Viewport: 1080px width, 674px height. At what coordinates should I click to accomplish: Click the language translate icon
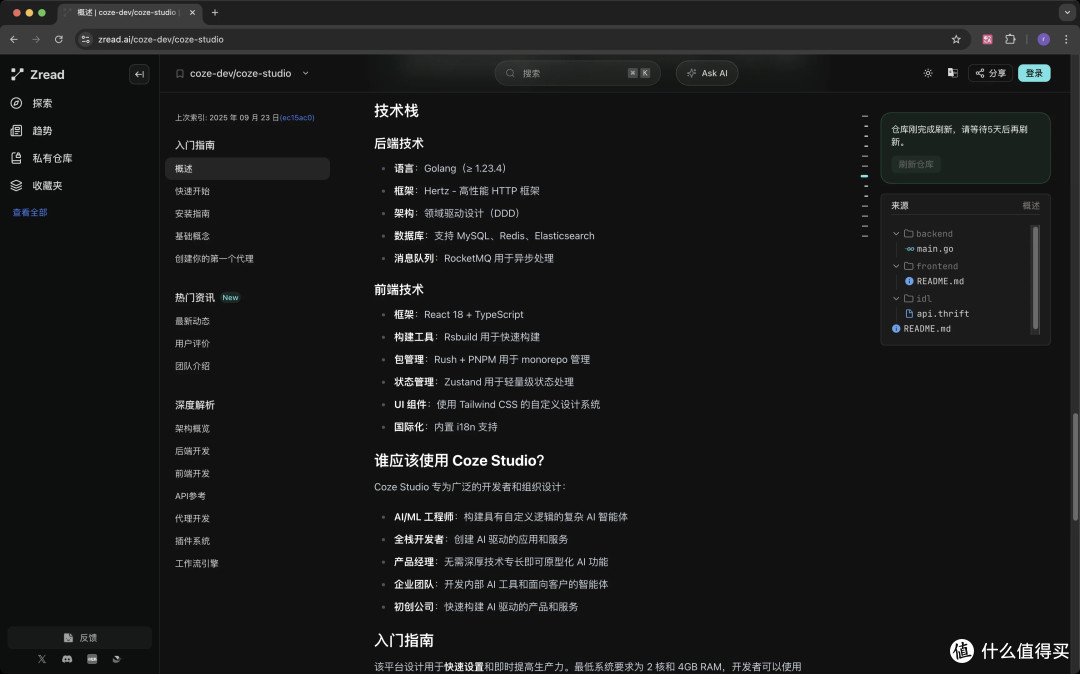tap(953, 73)
